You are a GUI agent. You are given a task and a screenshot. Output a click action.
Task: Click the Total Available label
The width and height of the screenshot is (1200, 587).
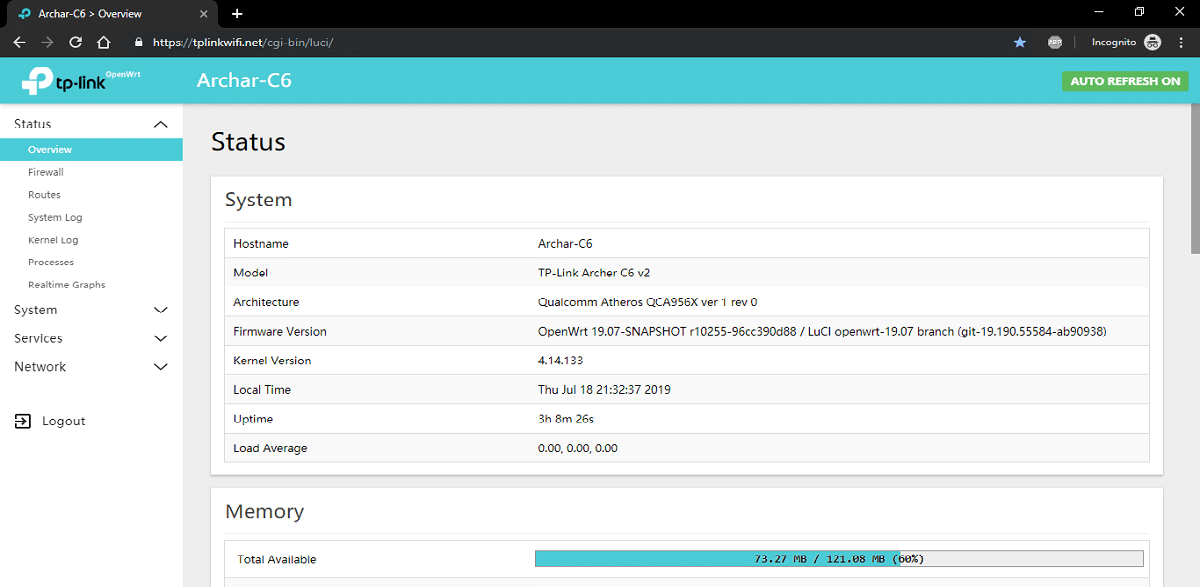tap(277, 560)
